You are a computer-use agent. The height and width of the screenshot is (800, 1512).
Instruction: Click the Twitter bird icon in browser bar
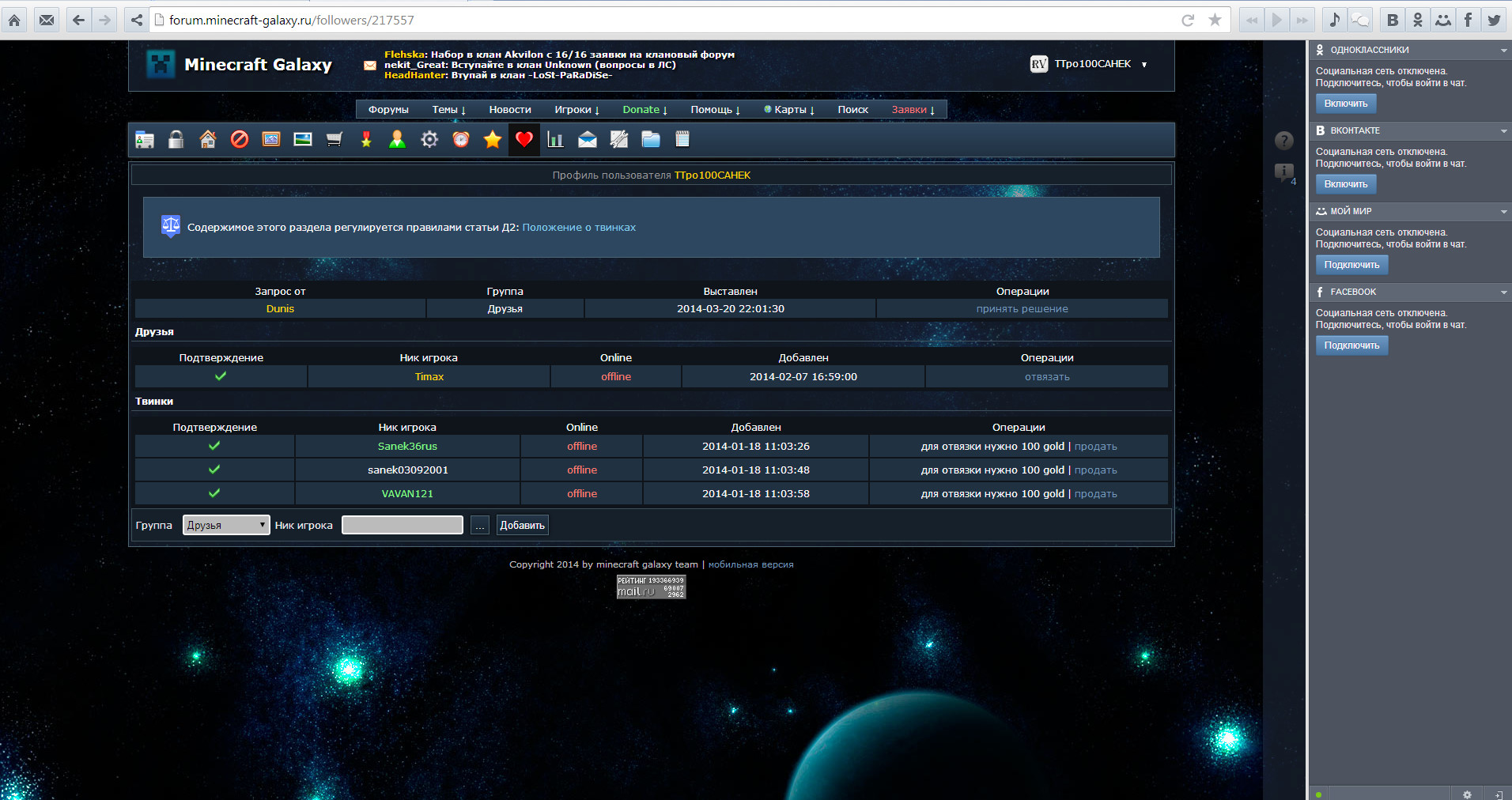[1494, 20]
